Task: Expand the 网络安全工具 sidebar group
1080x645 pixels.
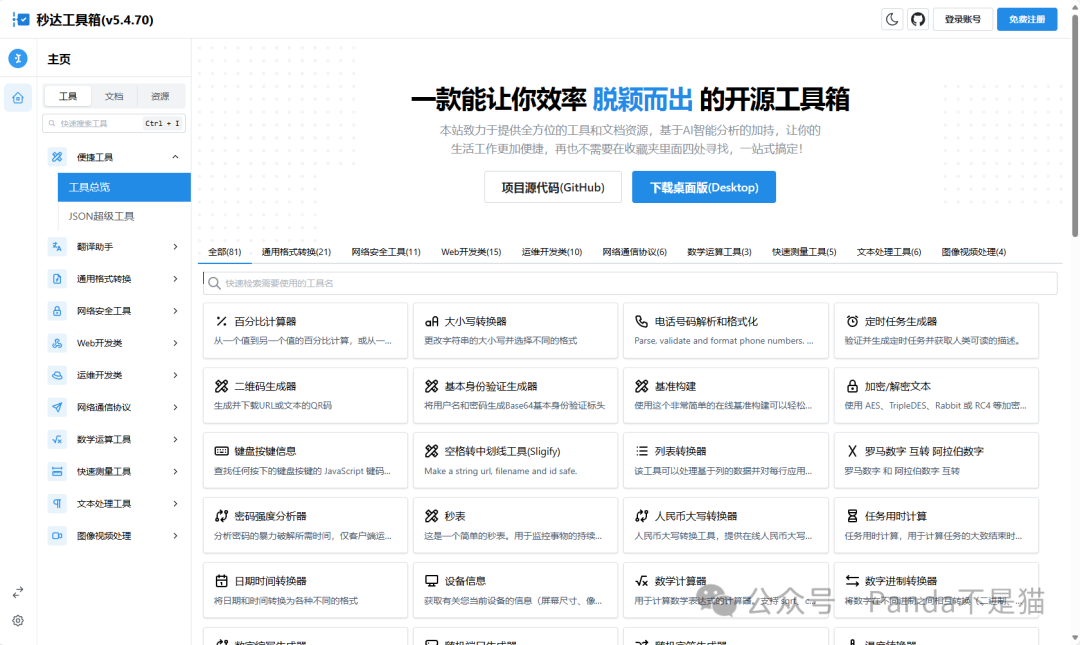Action: [114, 311]
